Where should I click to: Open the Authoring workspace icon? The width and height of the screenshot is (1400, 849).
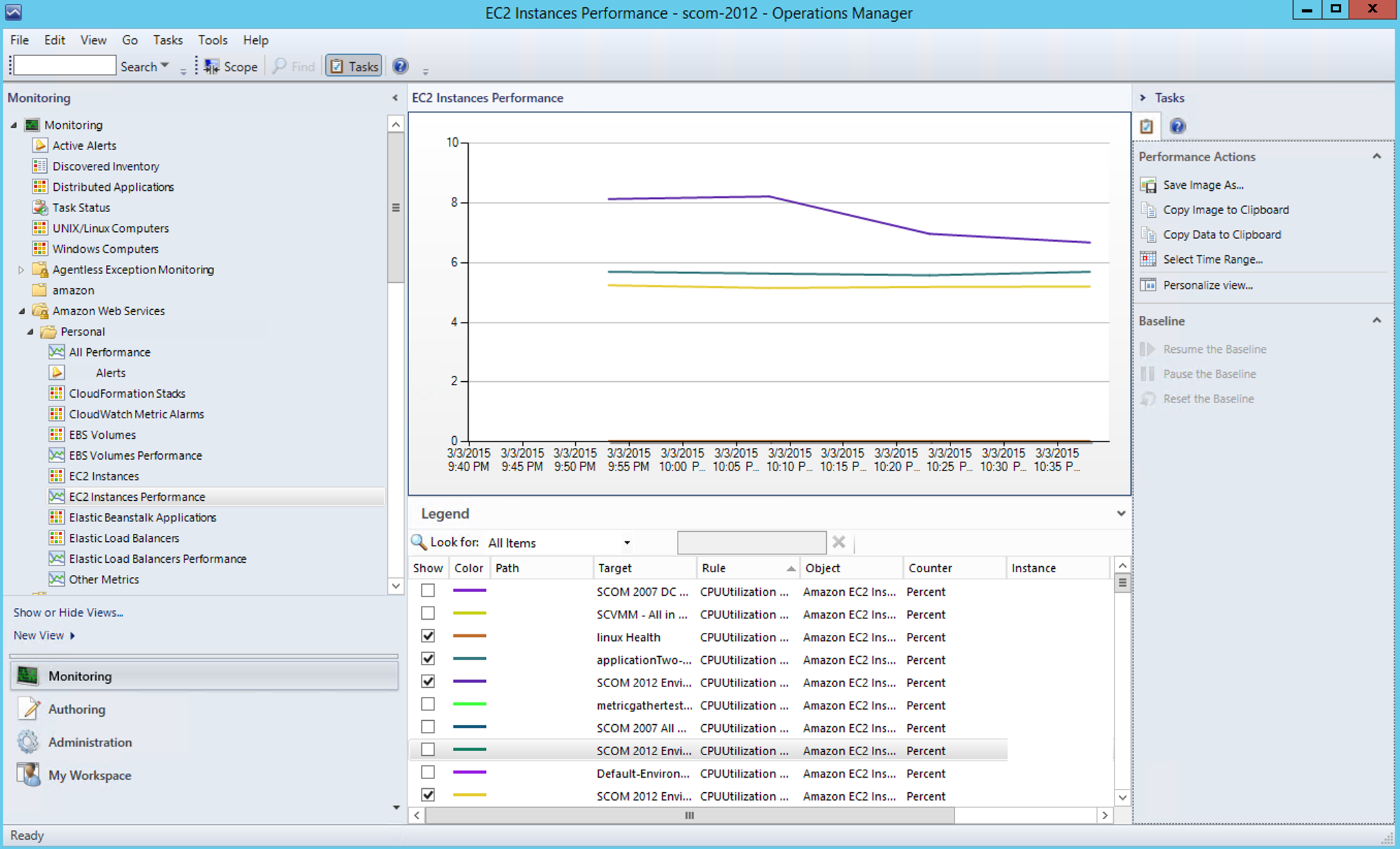[x=29, y=709]
